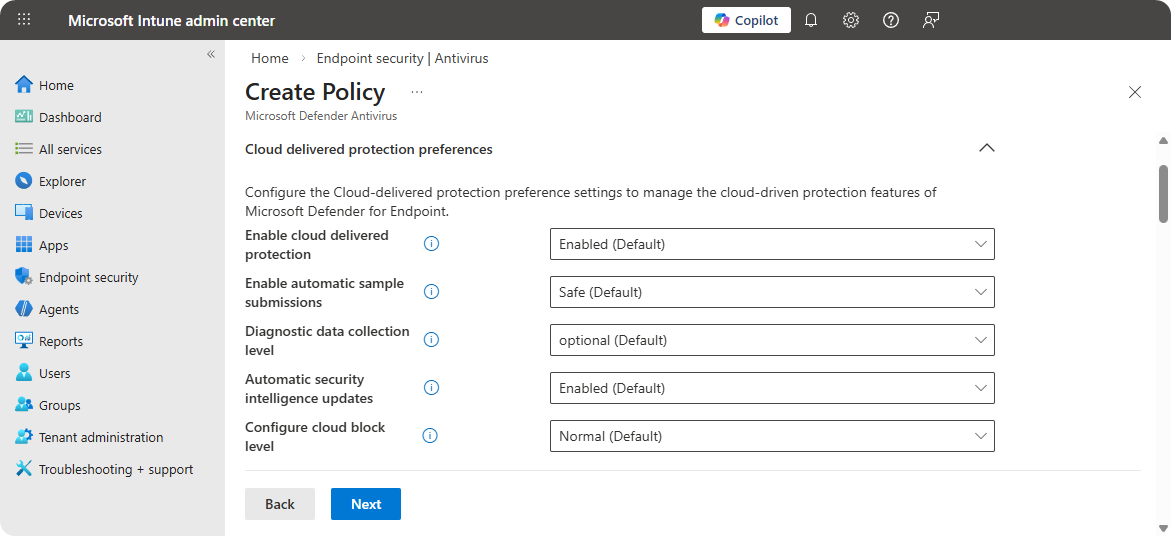The height and width of the screenshot is (536, 1171).
Task: Collapse the left navigation sidebar
Action: point(211,54)
